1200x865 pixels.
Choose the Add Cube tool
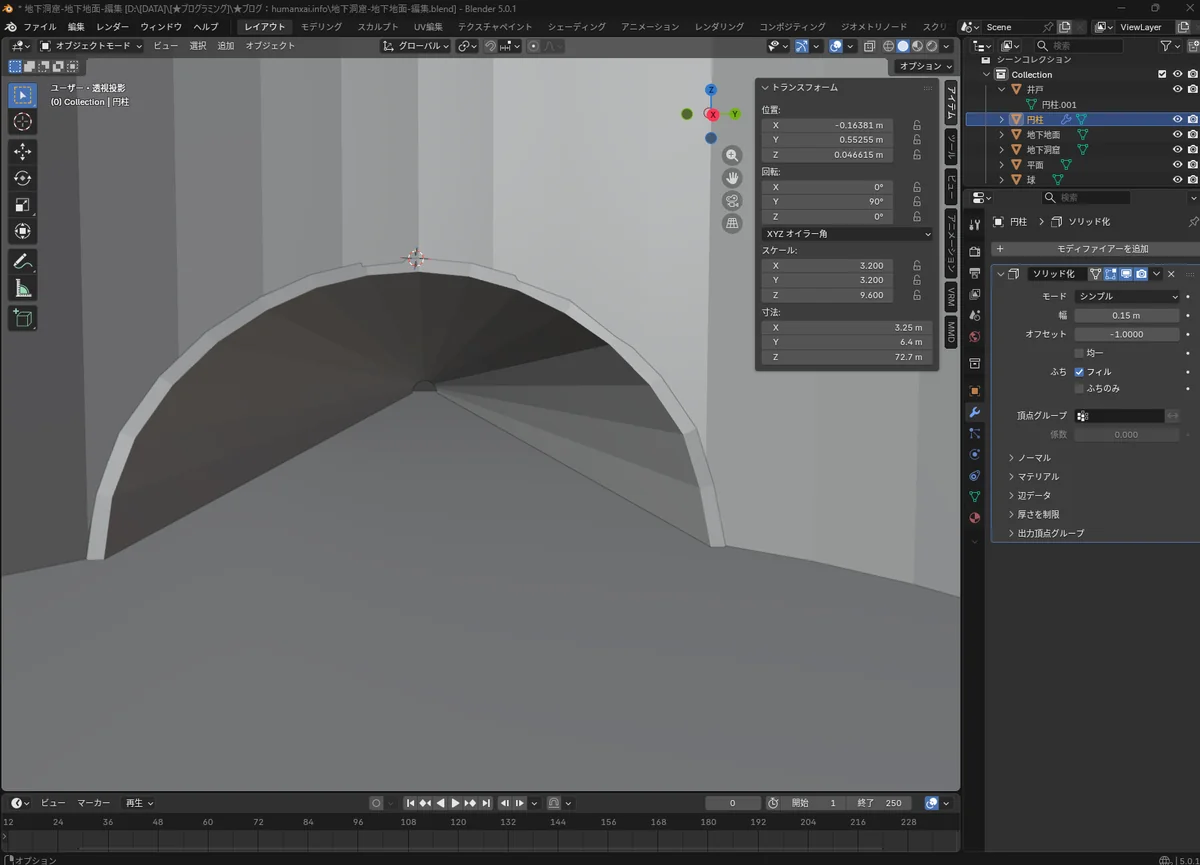pyautogui.click(x=23, y=319)
